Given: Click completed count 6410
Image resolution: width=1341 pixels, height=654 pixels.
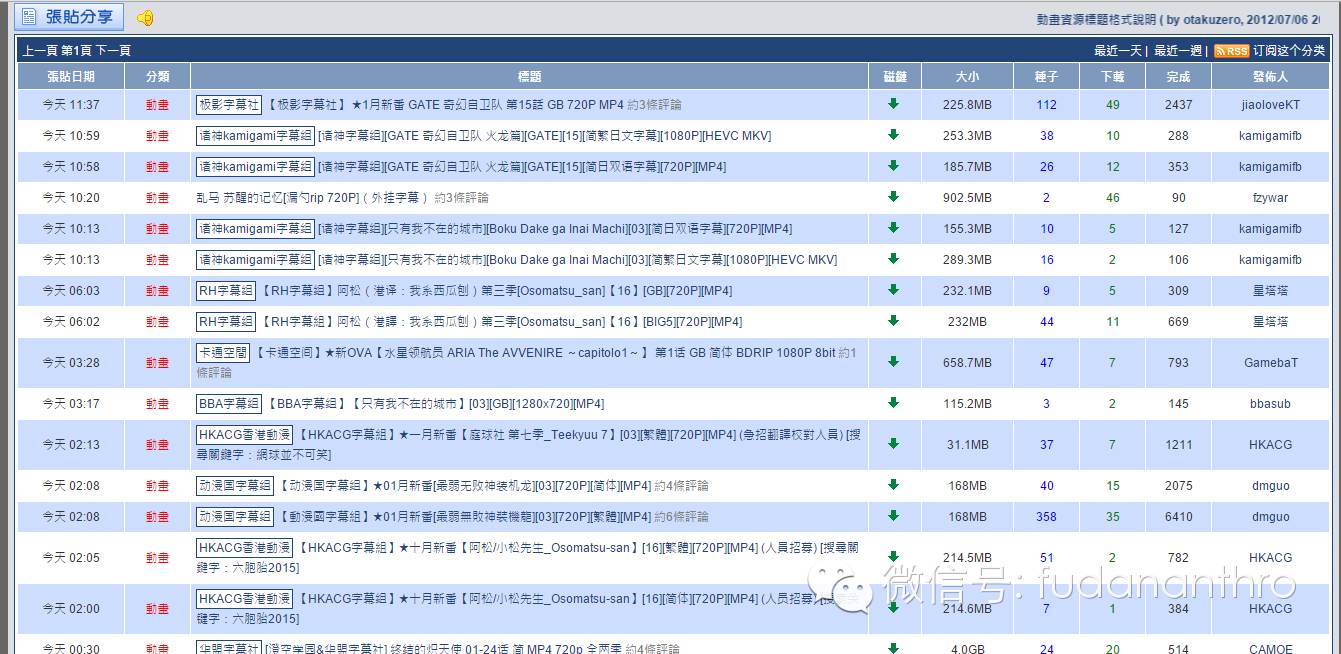Looking at the screenshot, I should click(1178, 516).
